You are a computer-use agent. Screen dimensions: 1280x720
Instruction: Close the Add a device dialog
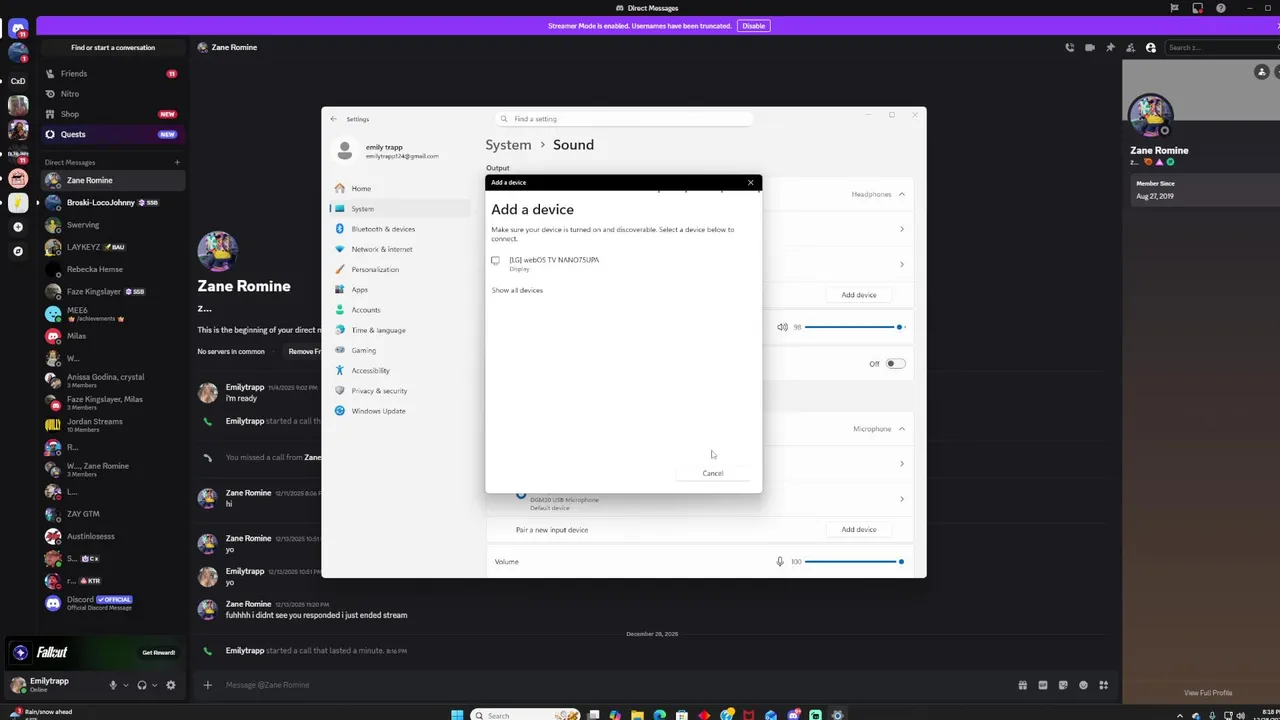pos(751,182)
